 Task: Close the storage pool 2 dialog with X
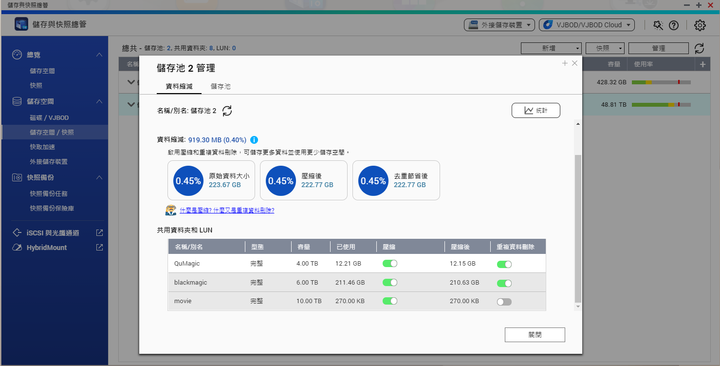coord(574,63)
